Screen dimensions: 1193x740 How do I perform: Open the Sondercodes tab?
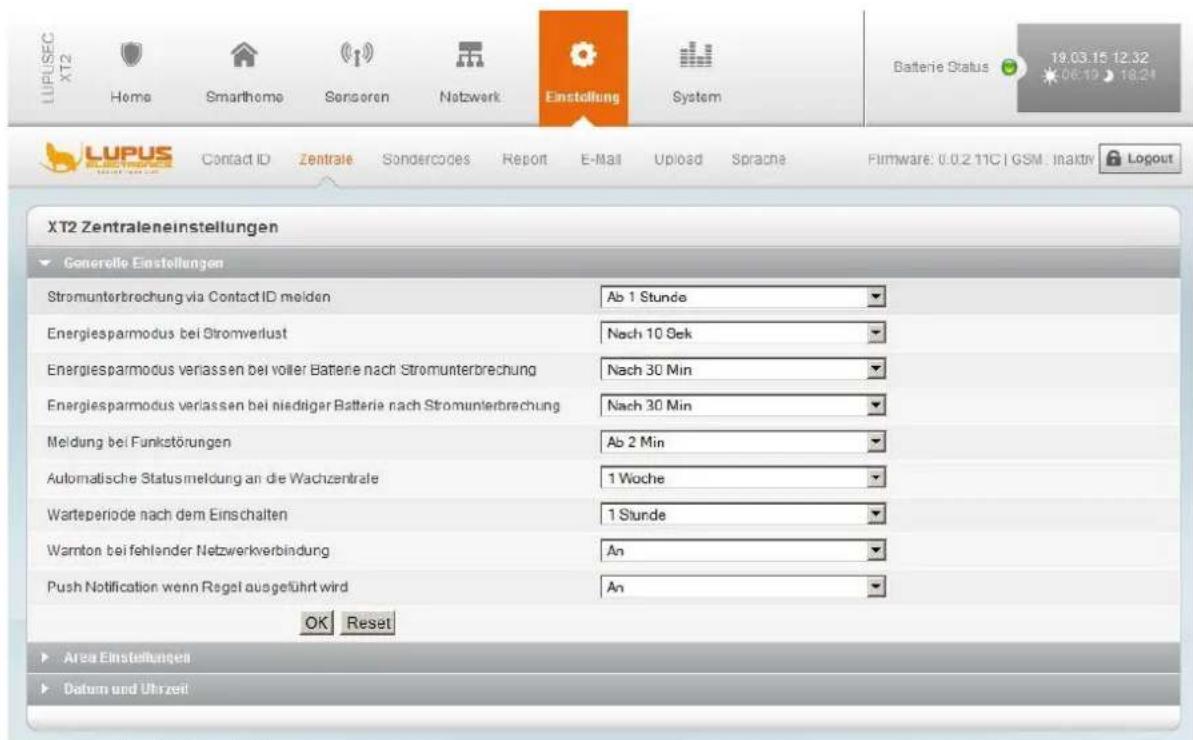pos(426,159)
